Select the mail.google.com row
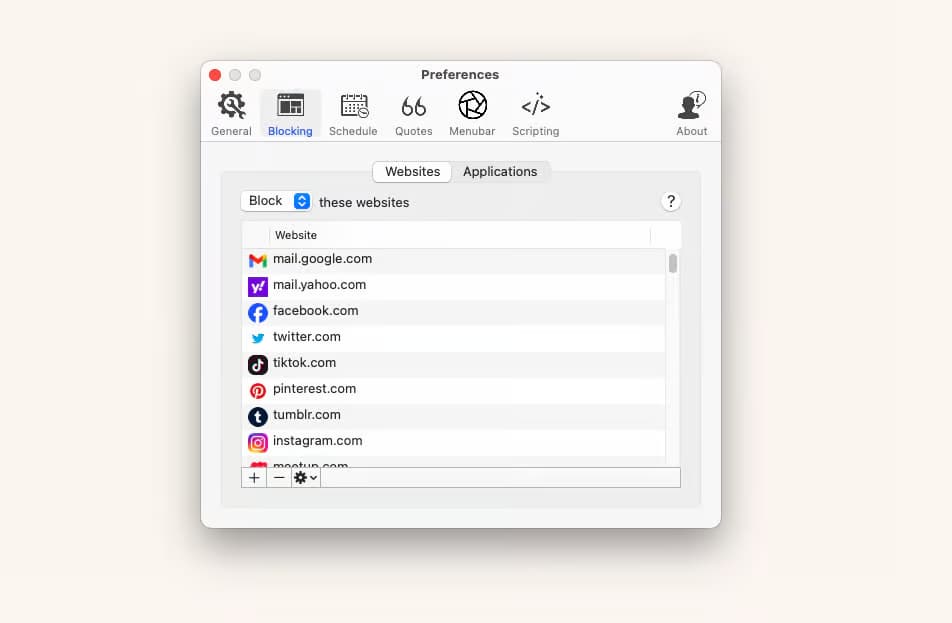Screen dimensions: 952x623 tap(322, 259)
